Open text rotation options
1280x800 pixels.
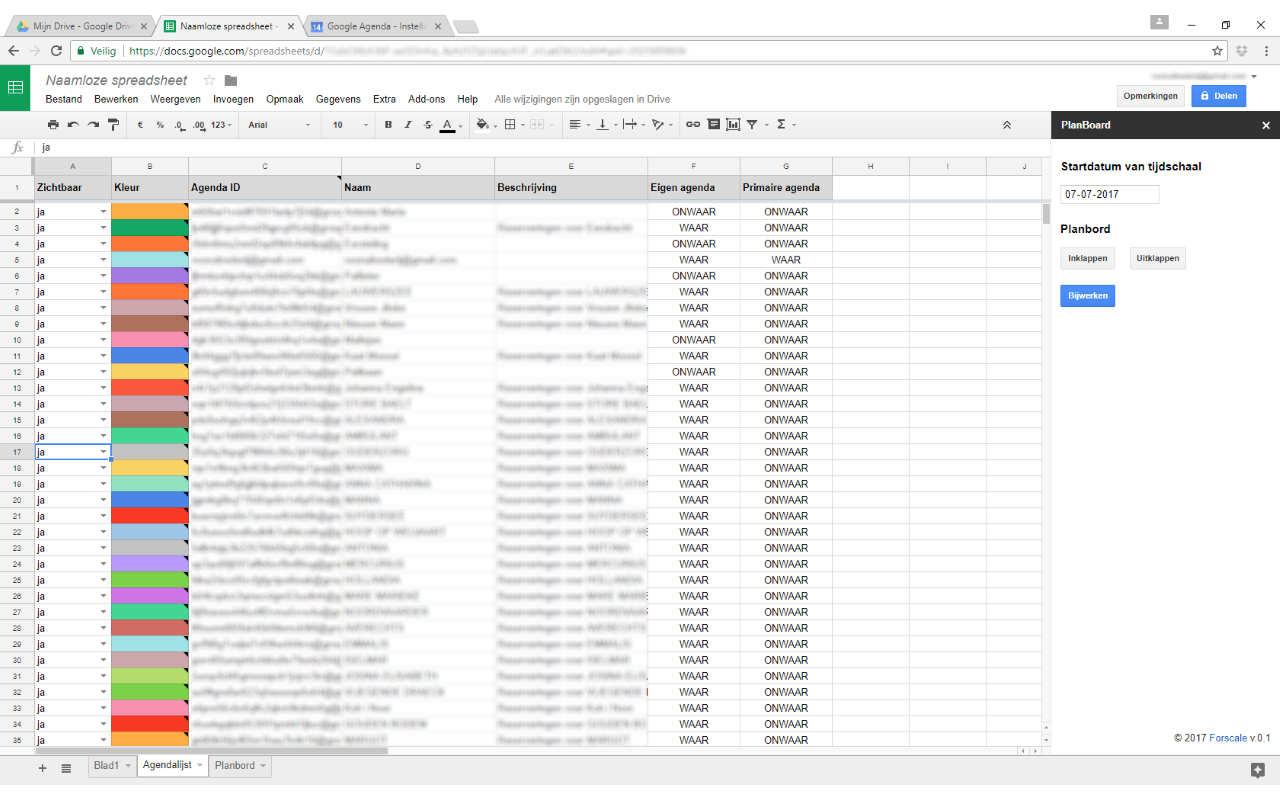pos(661,125)
